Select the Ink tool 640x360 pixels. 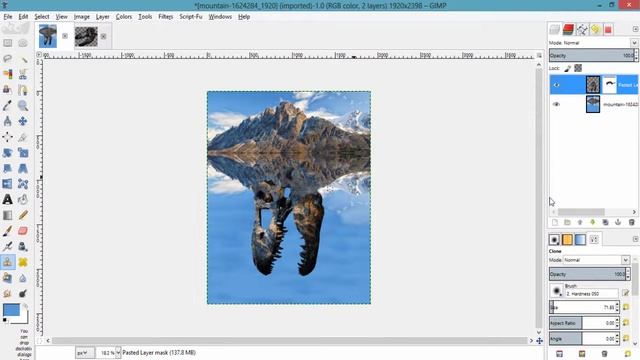point(23,246)
